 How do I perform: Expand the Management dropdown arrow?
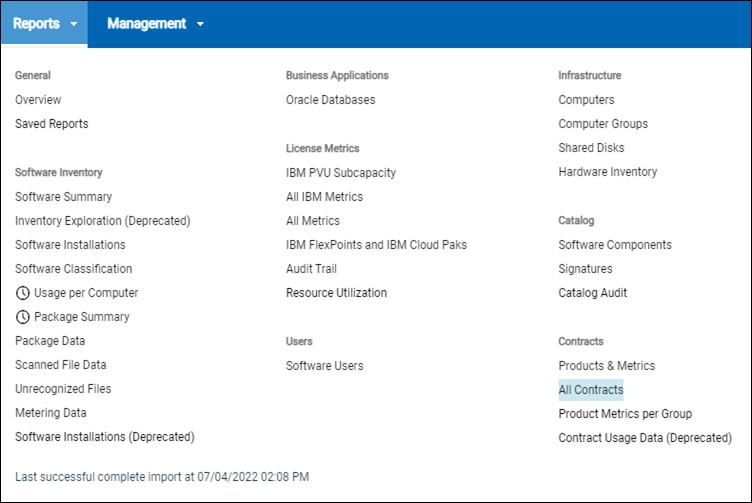[x=201, y=24]
